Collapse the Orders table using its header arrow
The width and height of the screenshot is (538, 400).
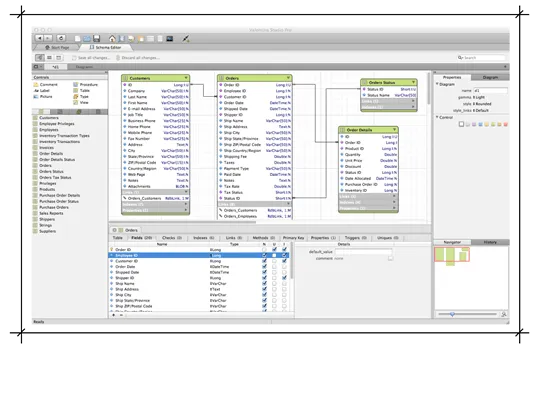click(x=288, y=78)
